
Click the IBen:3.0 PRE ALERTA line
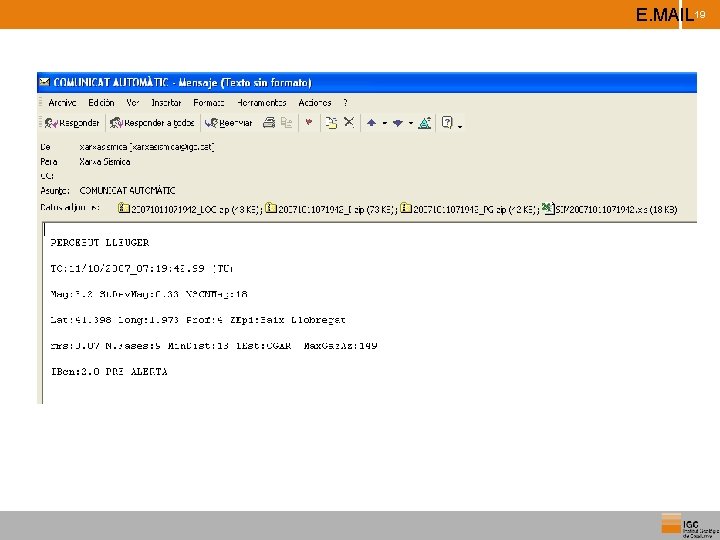(109, 371)
